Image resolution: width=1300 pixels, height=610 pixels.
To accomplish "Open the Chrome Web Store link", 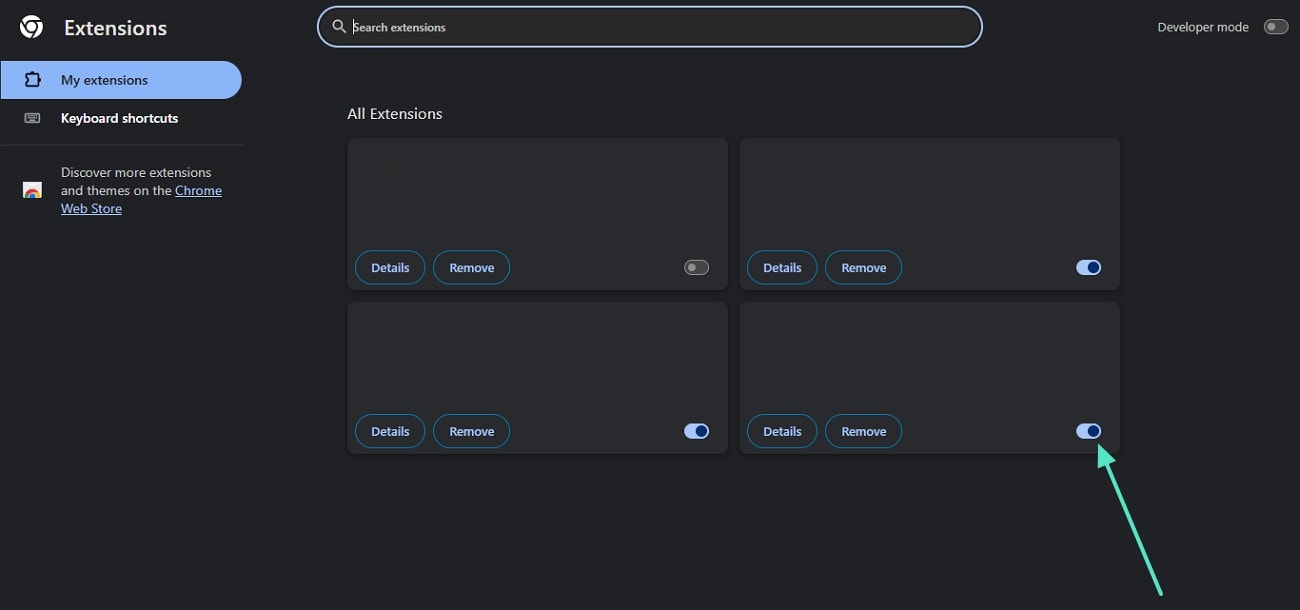I will point(198,191).
